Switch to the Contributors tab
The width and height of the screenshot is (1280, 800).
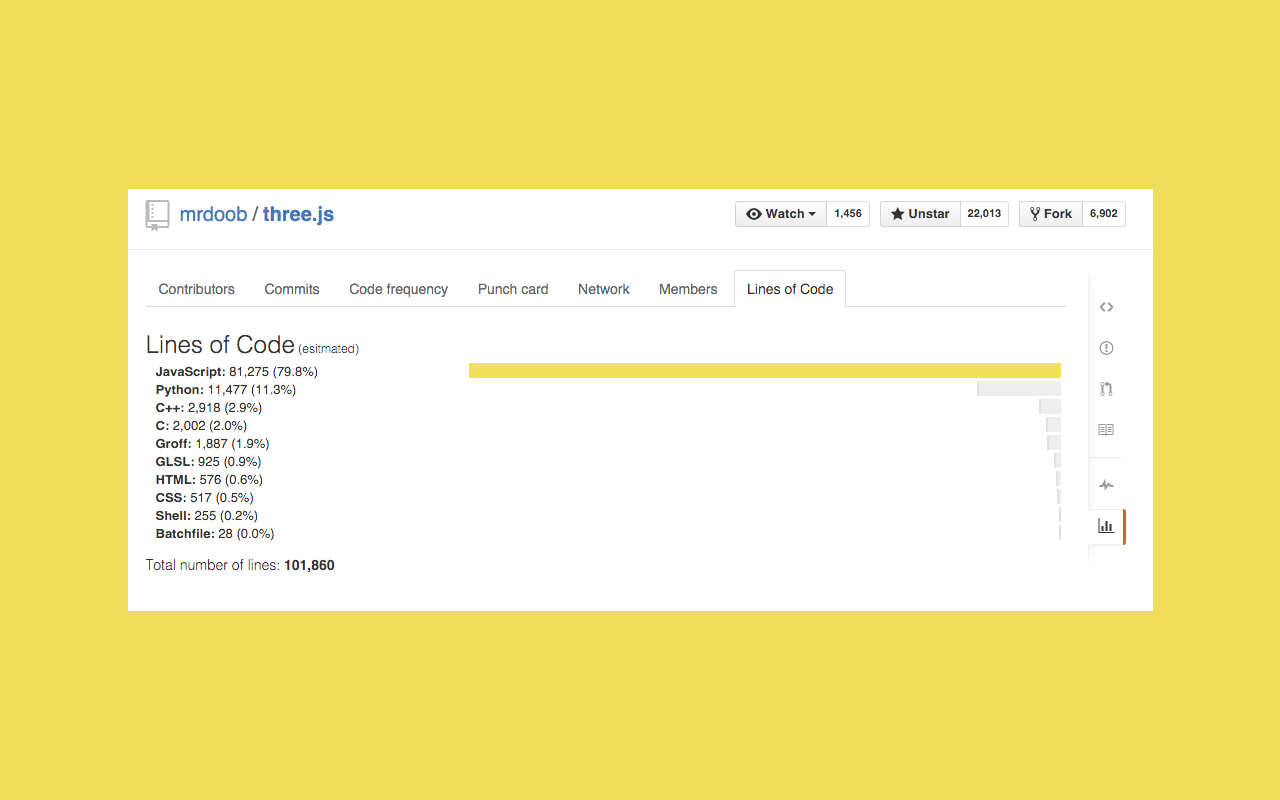(196, 289)
